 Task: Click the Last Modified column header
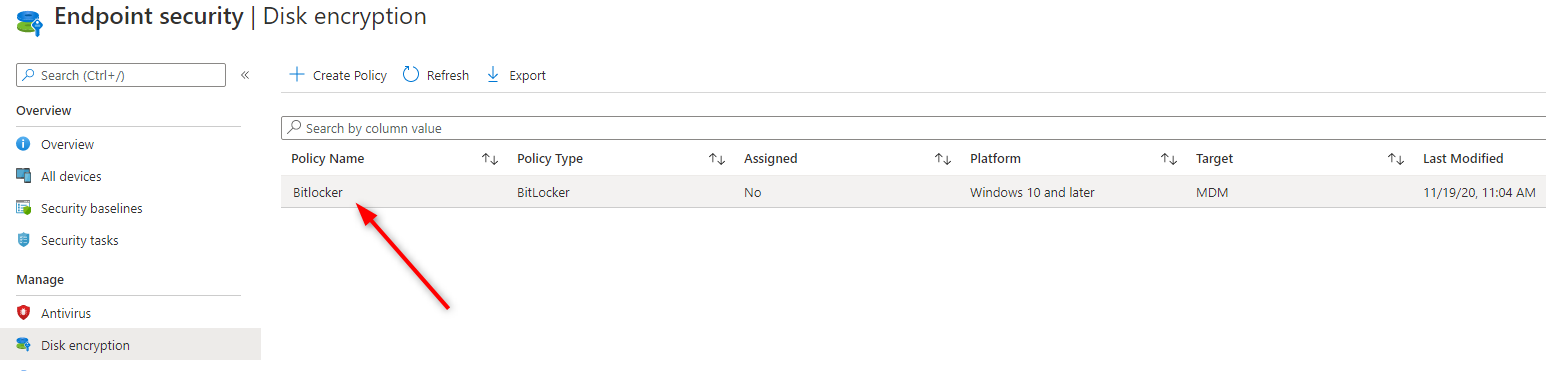click(x=1463, y=159)
